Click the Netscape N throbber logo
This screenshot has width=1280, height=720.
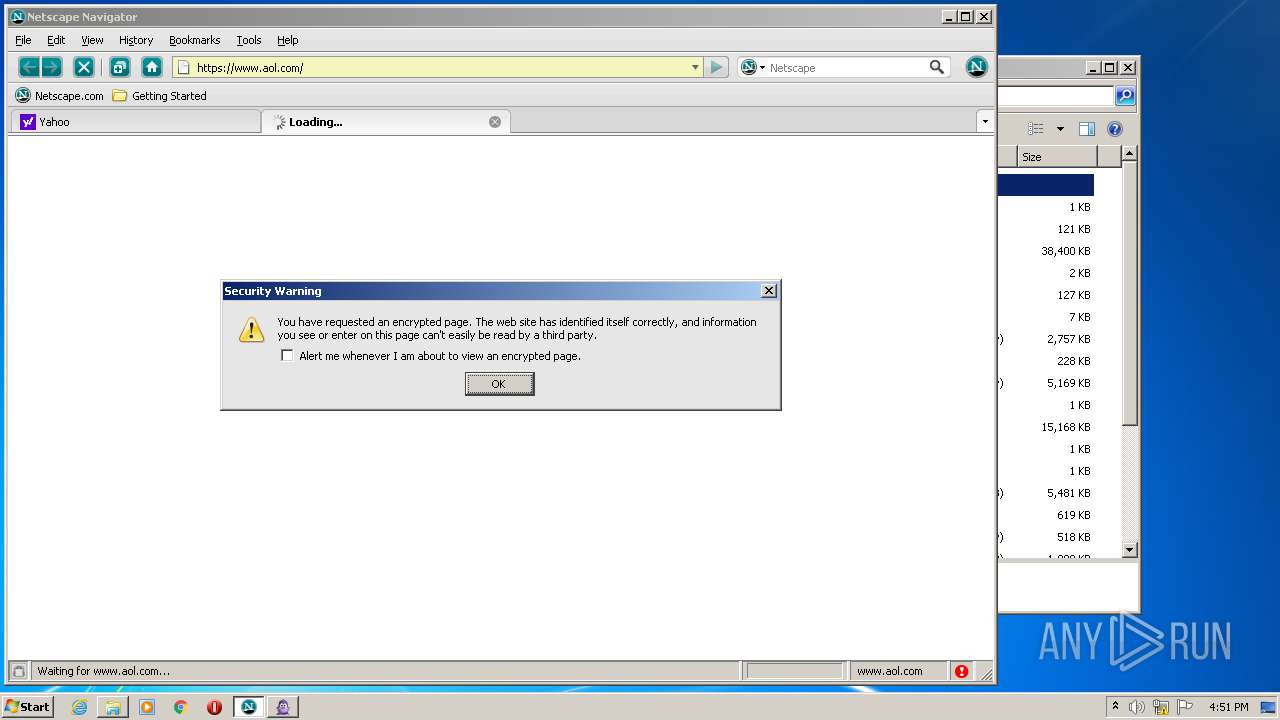coord(977,67)
